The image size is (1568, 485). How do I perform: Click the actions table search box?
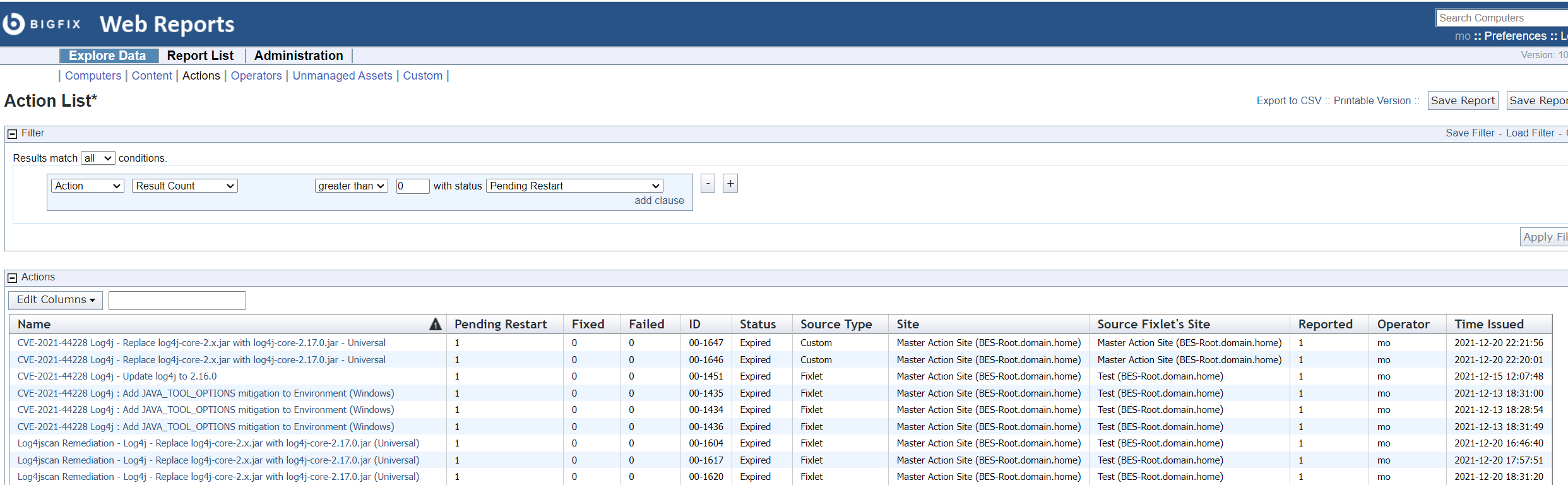pyautogui.click(x=177, y=301)
